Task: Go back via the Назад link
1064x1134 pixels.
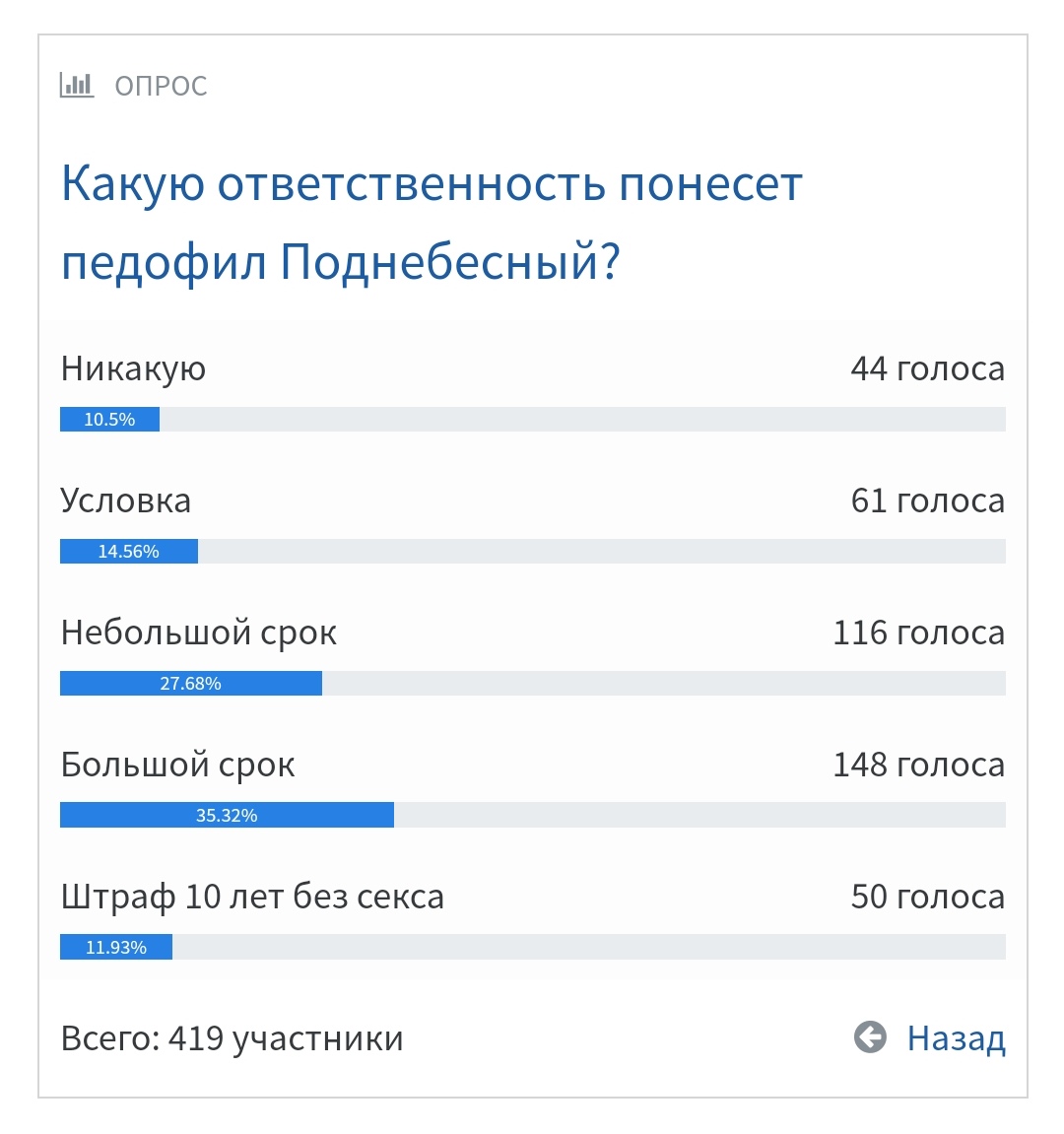Action: [955, 1038]
